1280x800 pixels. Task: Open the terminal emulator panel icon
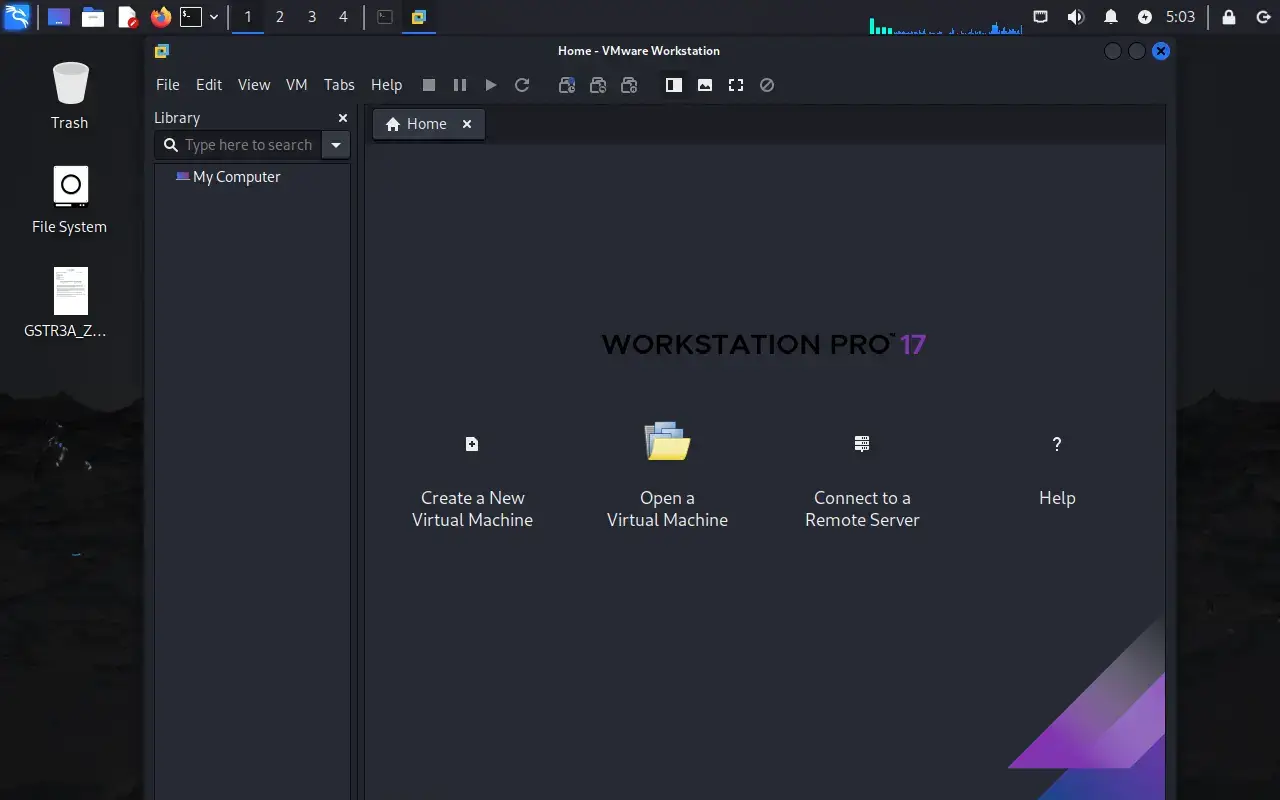[191, 17]
